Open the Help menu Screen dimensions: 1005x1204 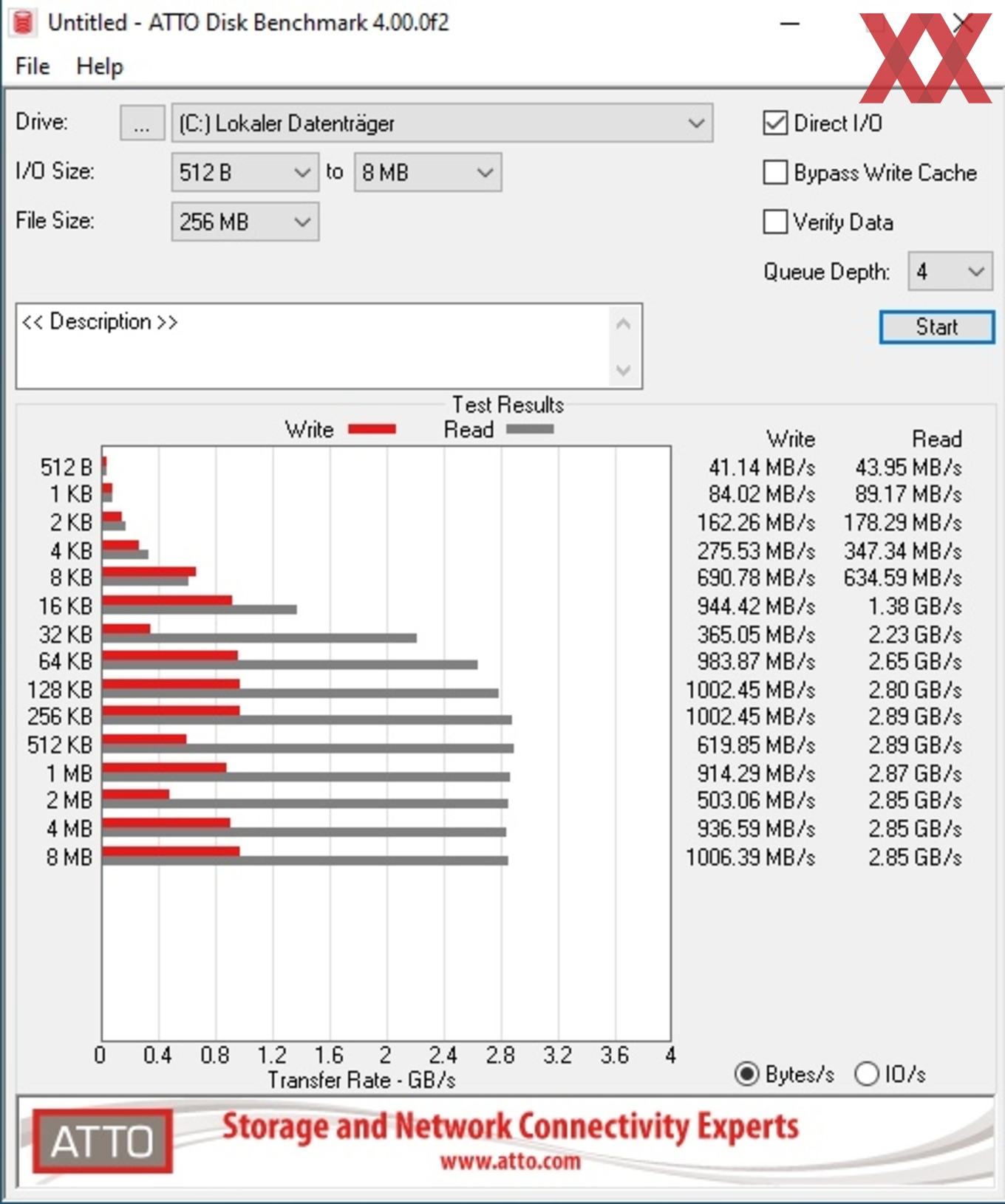coord(100,66)
